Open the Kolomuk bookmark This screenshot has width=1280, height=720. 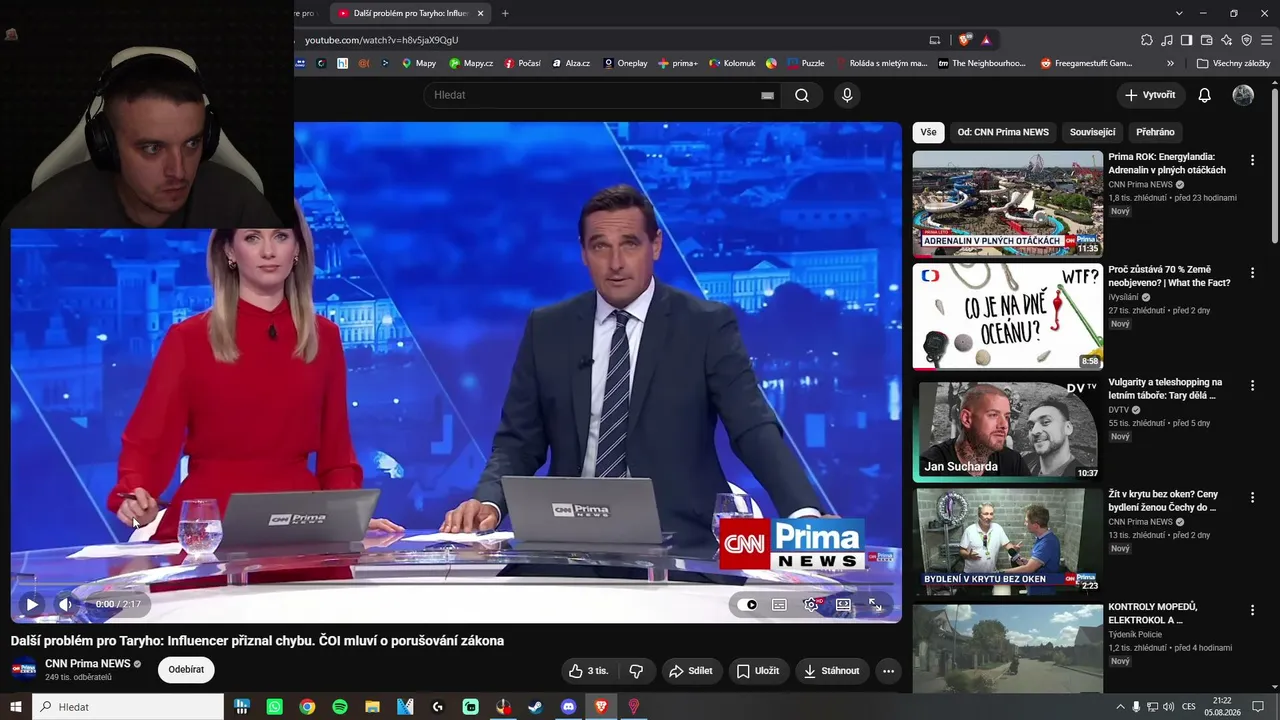click(x=733, y=63)
